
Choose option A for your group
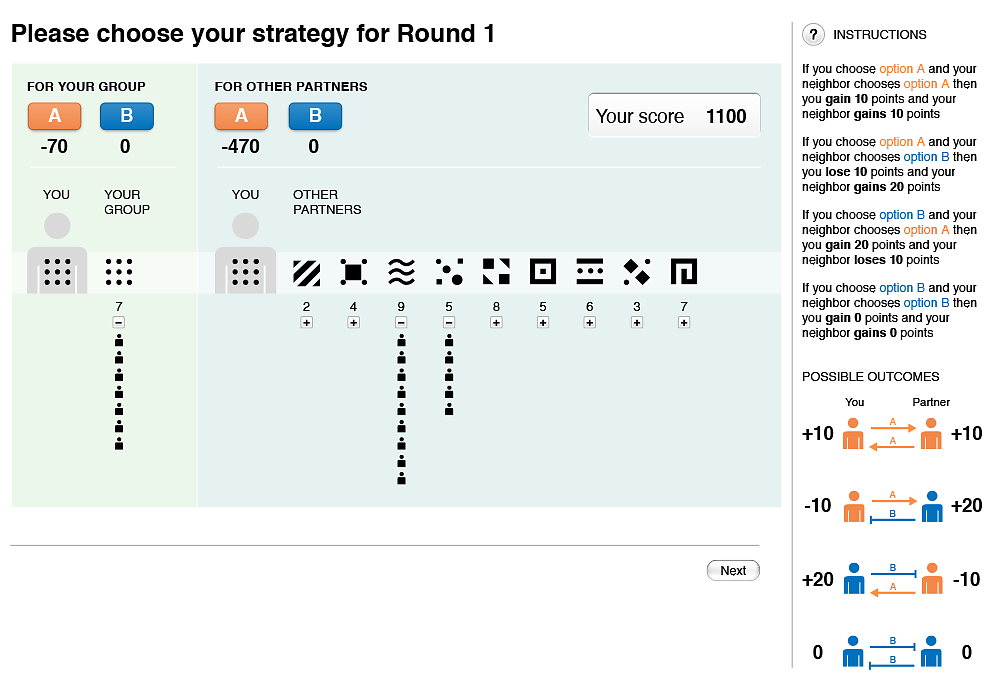(x=55, y=116)
